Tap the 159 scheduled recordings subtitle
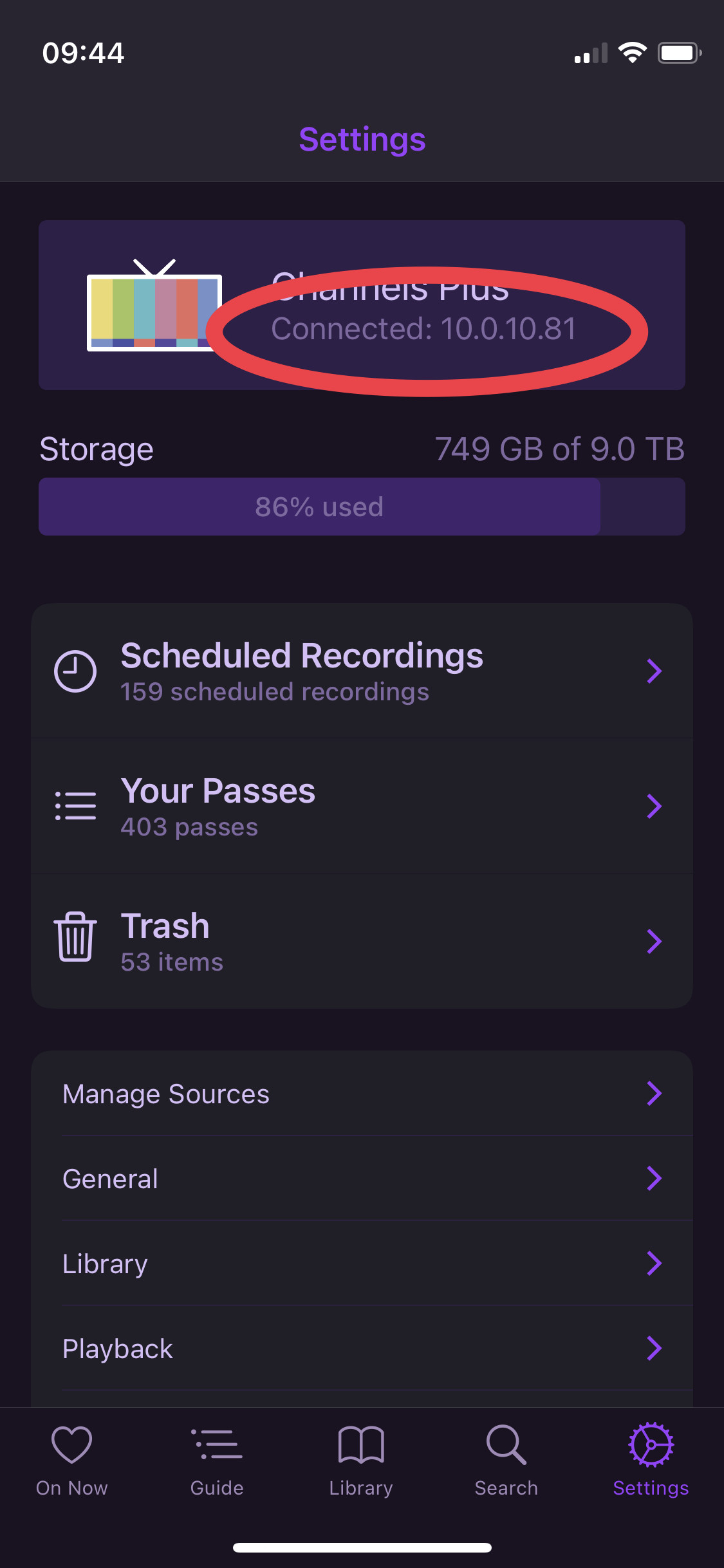724x1568 pixels. tap(275, 692)
